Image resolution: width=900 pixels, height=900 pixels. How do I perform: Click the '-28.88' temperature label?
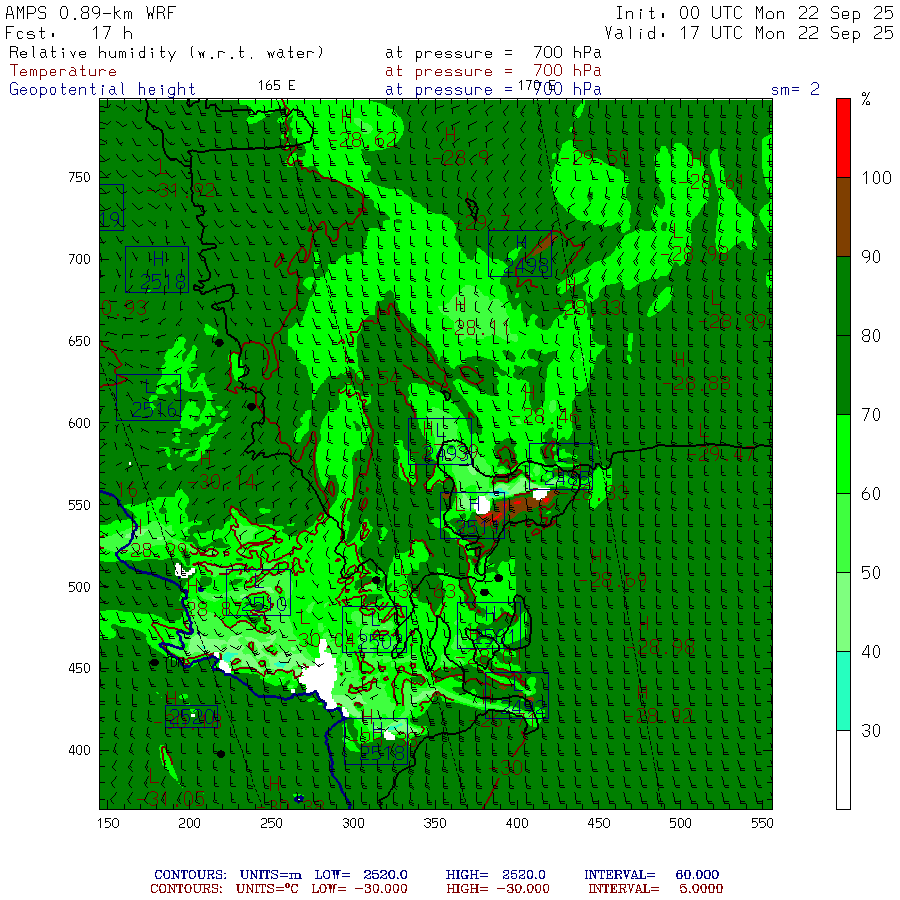697,383
